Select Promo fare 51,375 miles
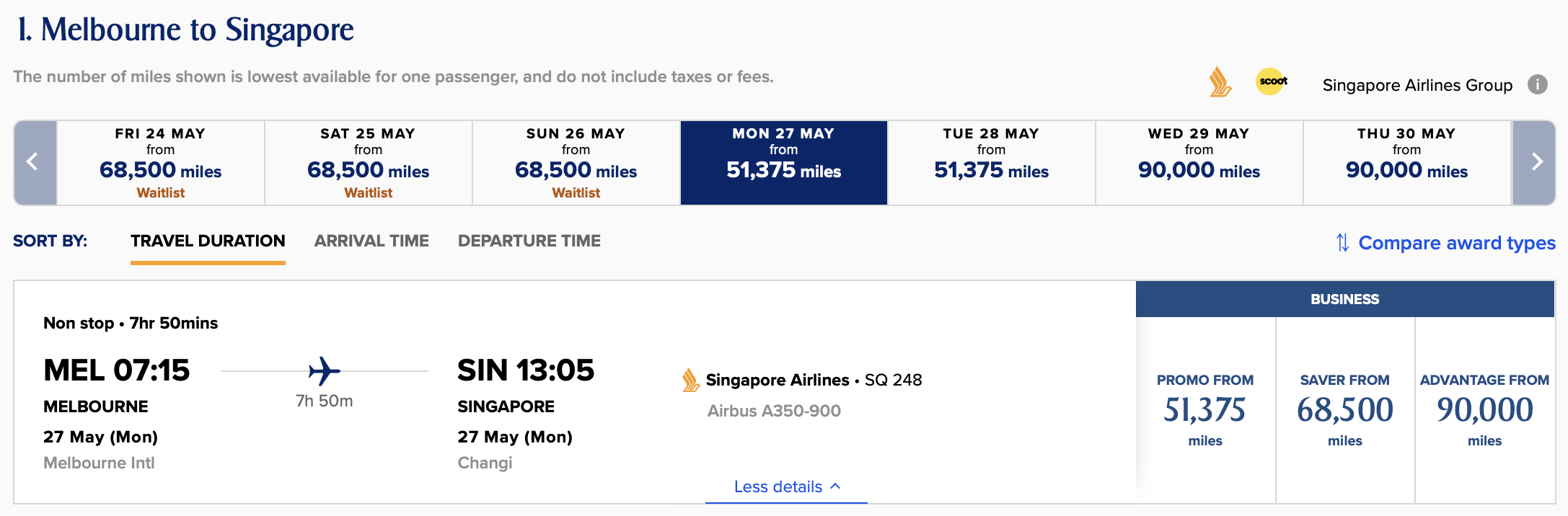The height and width of the screenshot is (516, 1568). (x=1205, y=409)
